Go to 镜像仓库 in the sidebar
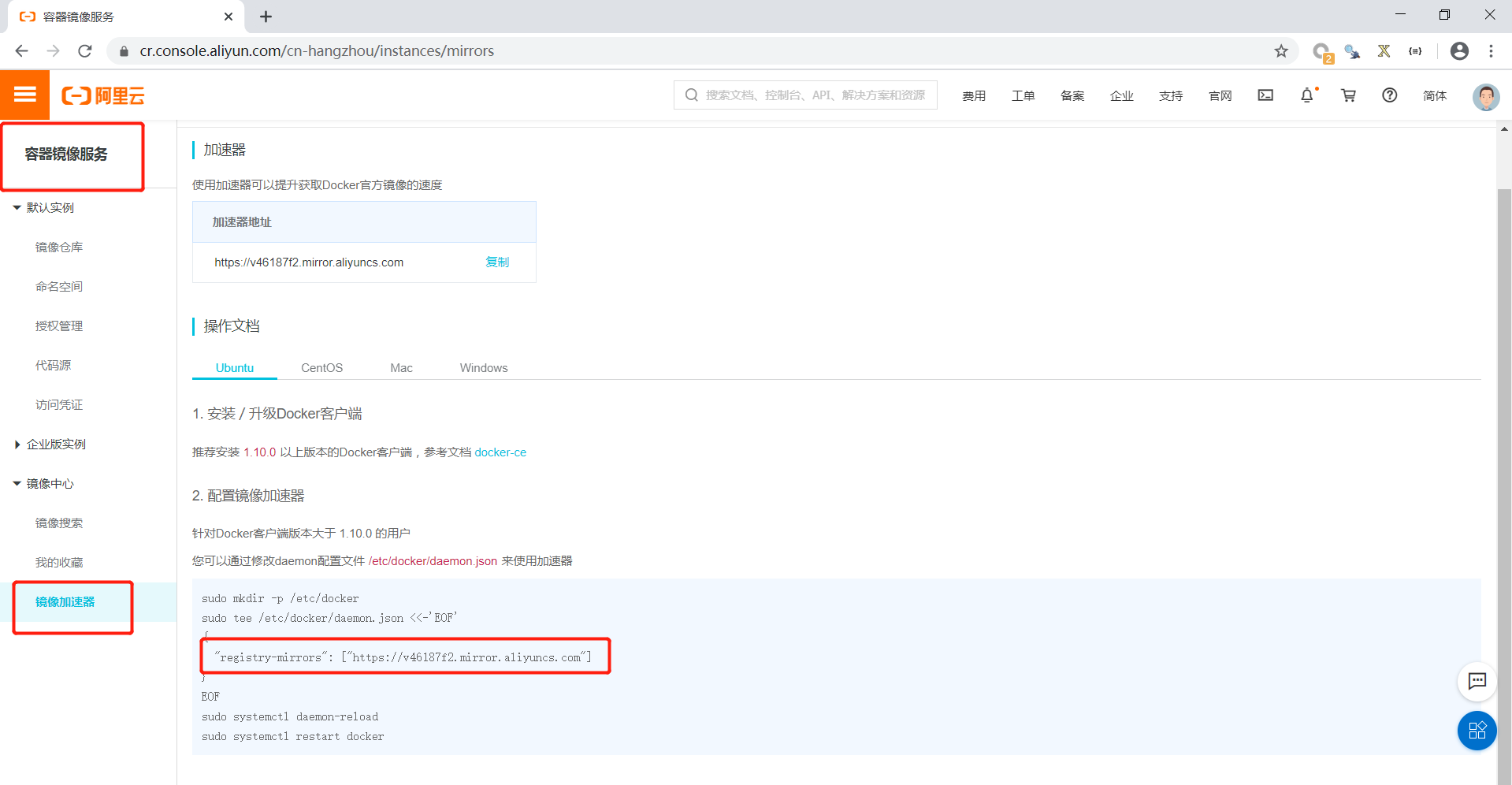 point(59,247)
